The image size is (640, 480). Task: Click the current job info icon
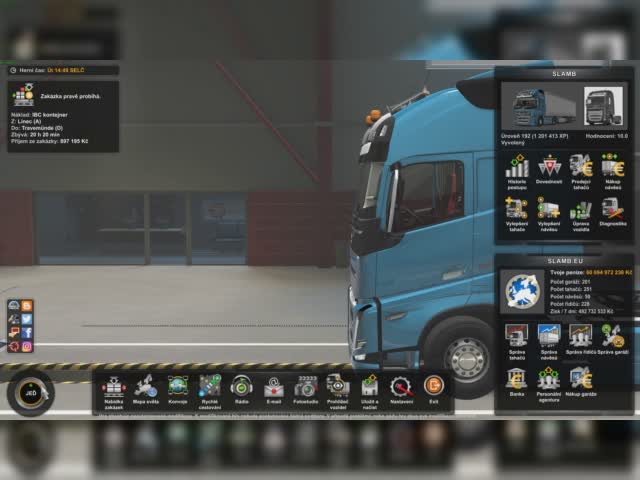click(23, 95)
